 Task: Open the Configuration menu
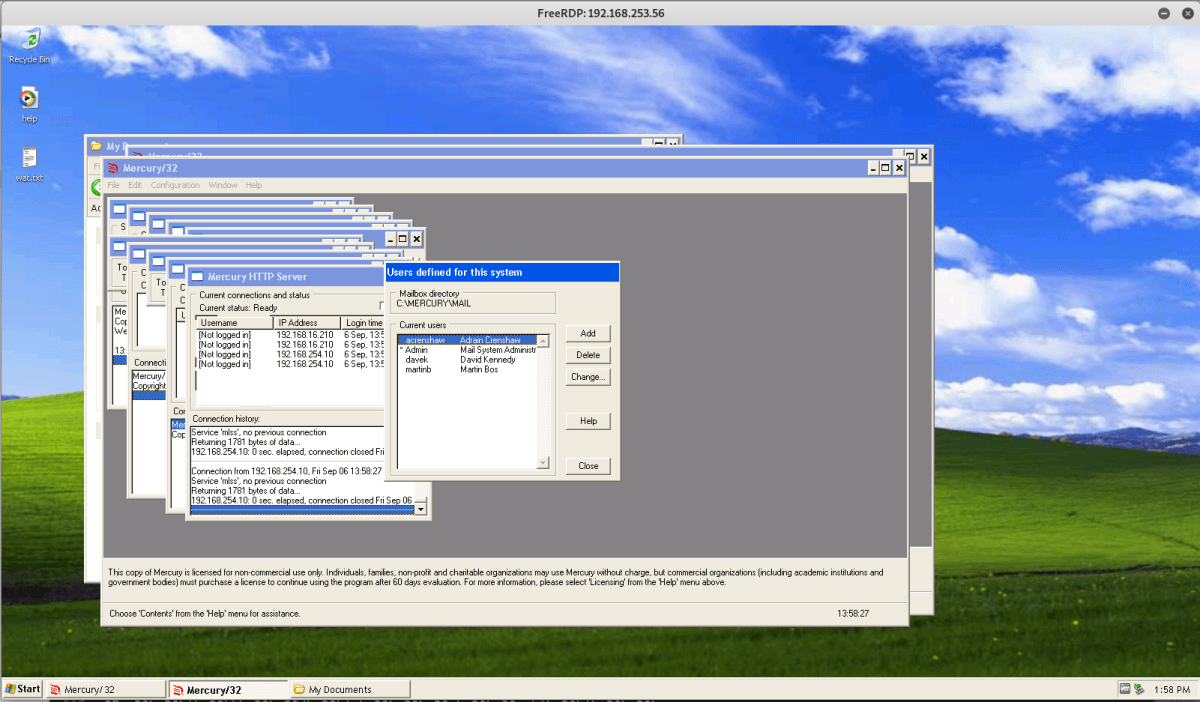click(175, 185)
